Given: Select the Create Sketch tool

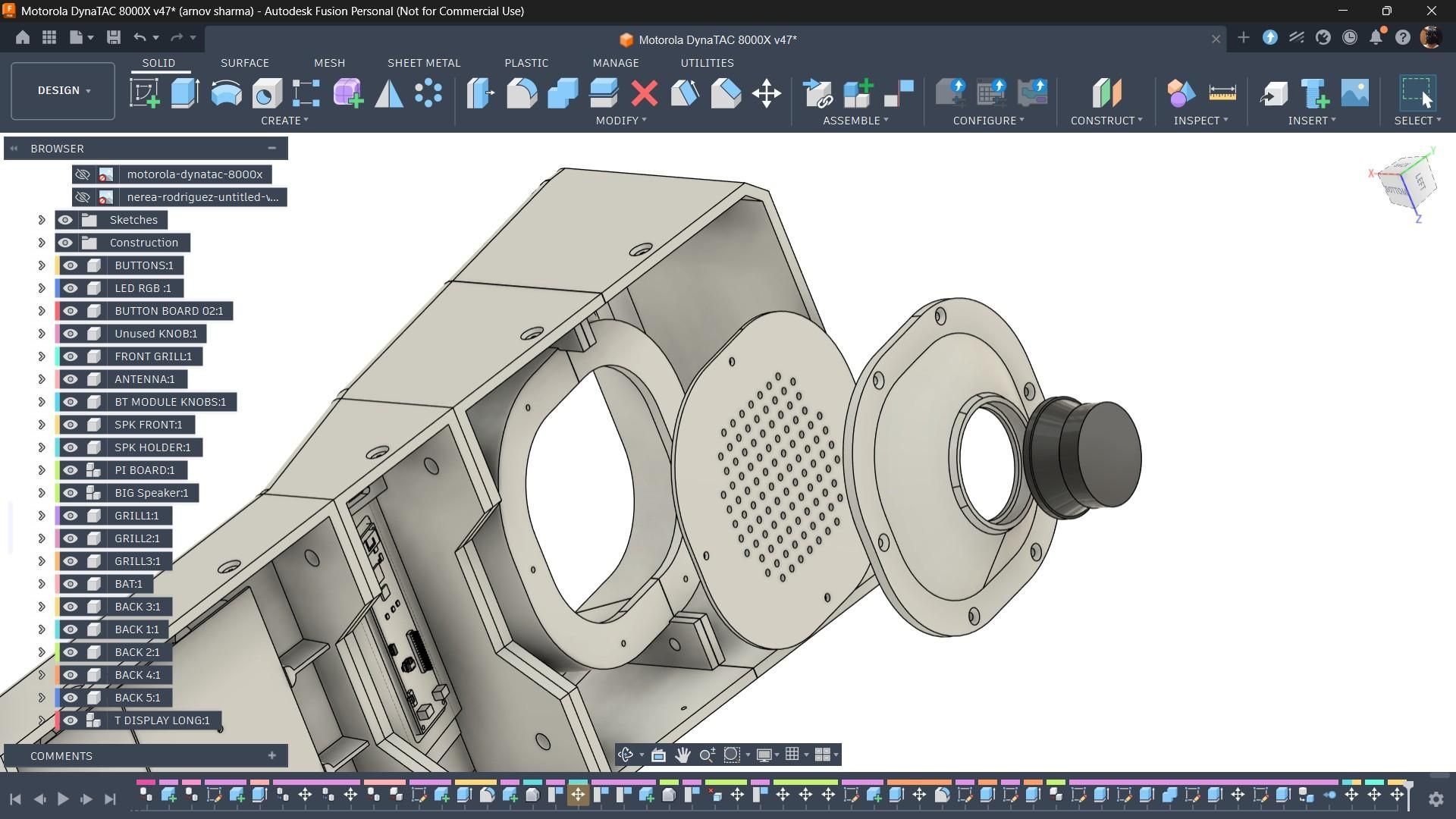Looking at the screenshot, I should 144,93.
